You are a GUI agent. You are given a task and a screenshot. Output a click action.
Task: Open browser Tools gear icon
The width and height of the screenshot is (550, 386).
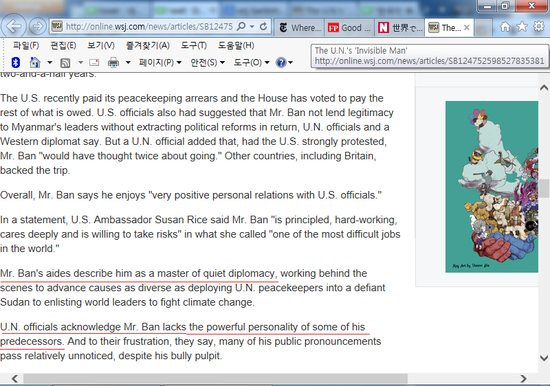539,26
